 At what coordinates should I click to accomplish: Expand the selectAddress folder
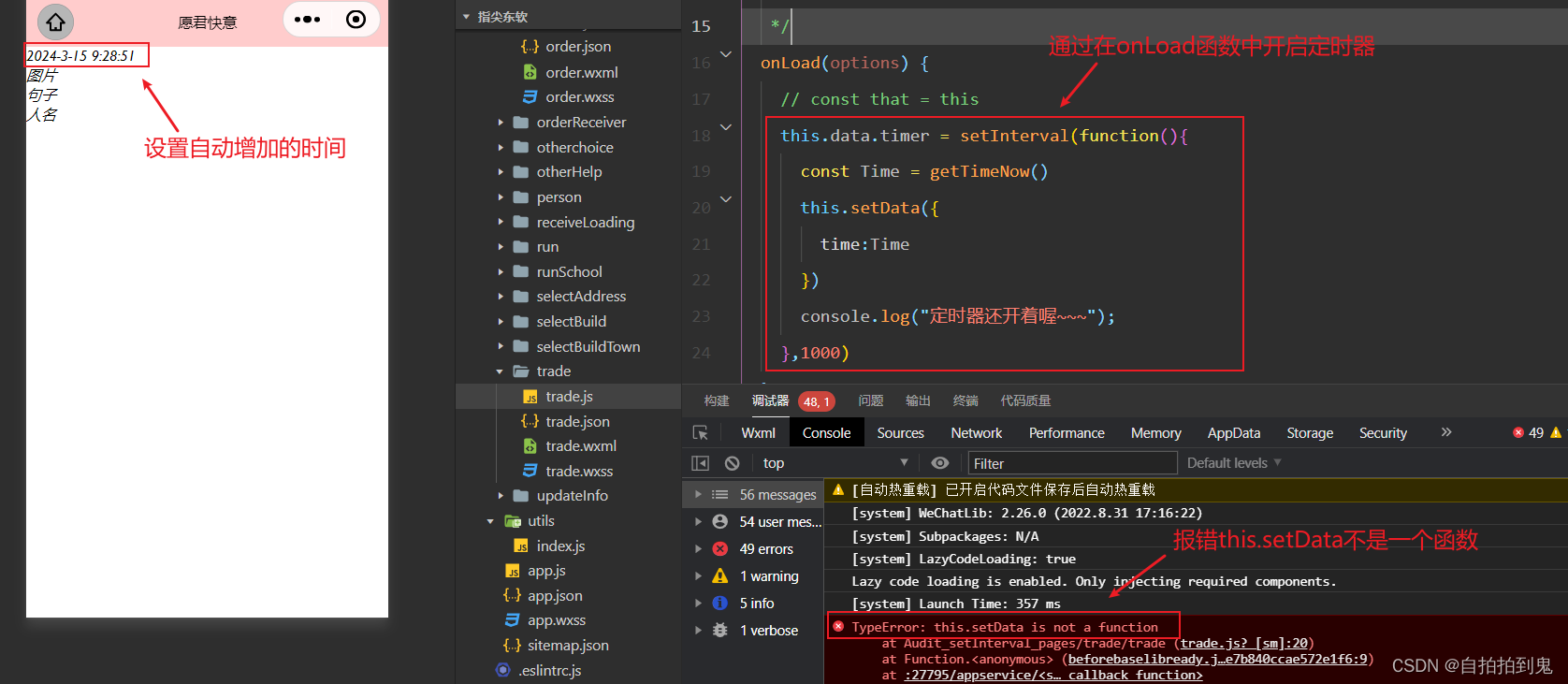tap(501, 297)
